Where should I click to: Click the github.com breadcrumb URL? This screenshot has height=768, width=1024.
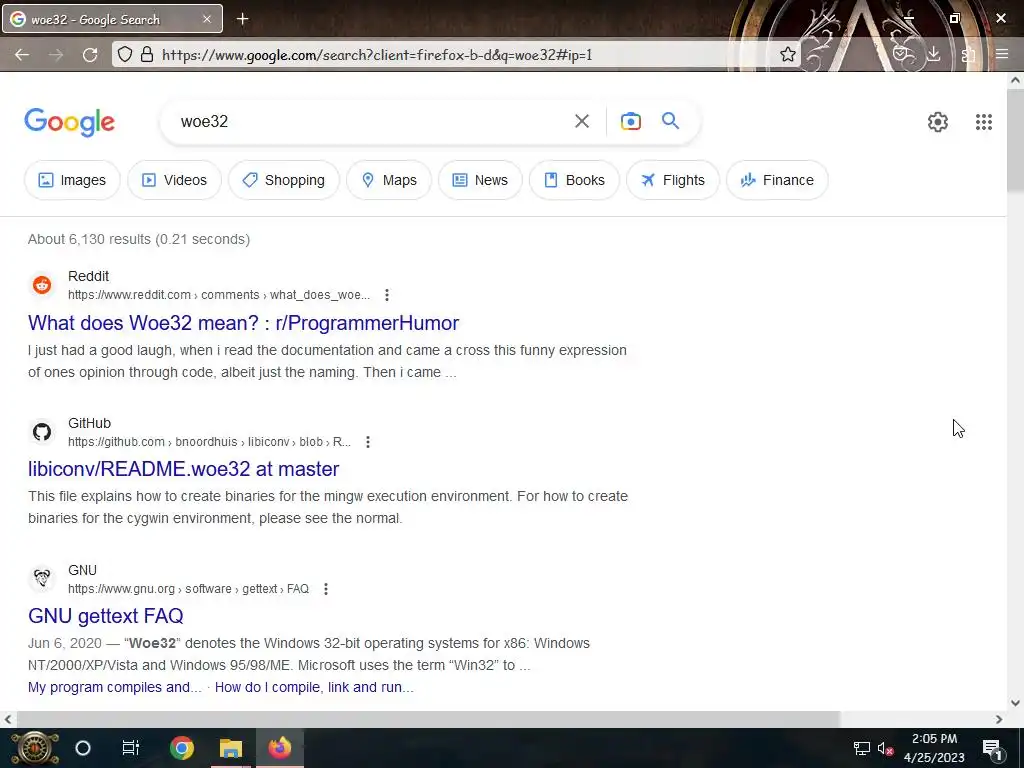[x=210, y=442]
